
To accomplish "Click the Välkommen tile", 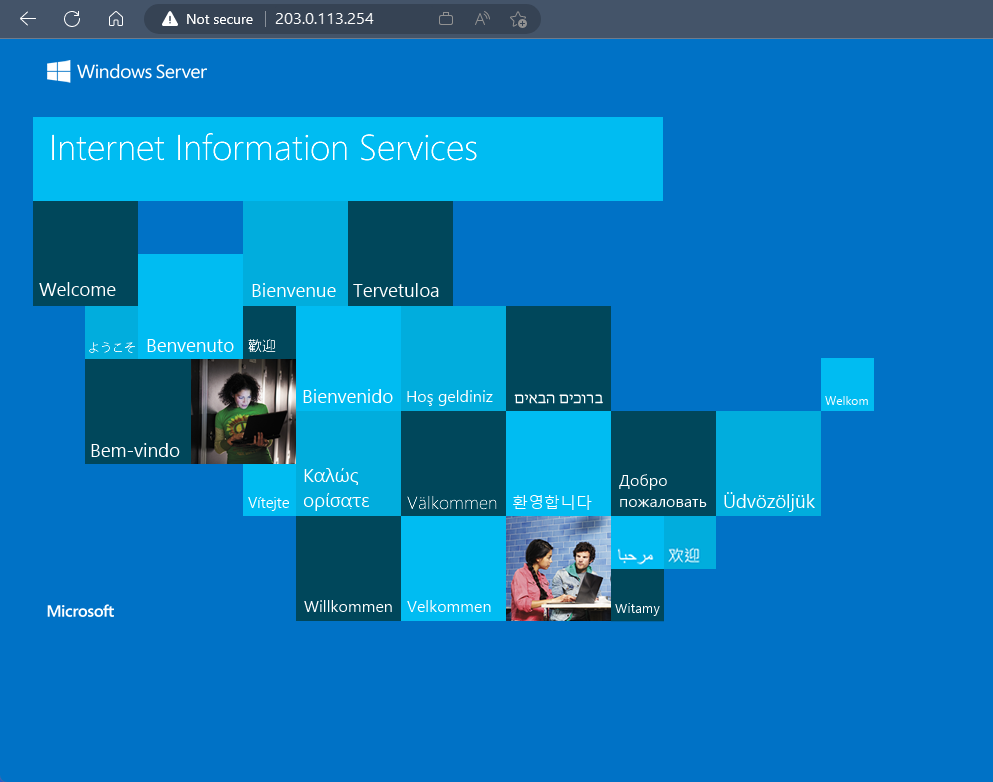I will pos(453,464).
